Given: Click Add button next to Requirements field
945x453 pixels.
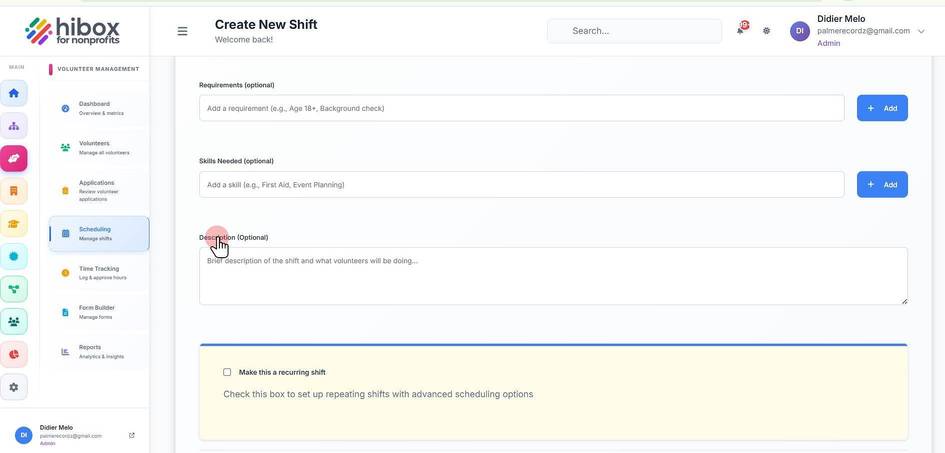Looking at the screenshot, I should coord(882,108).
